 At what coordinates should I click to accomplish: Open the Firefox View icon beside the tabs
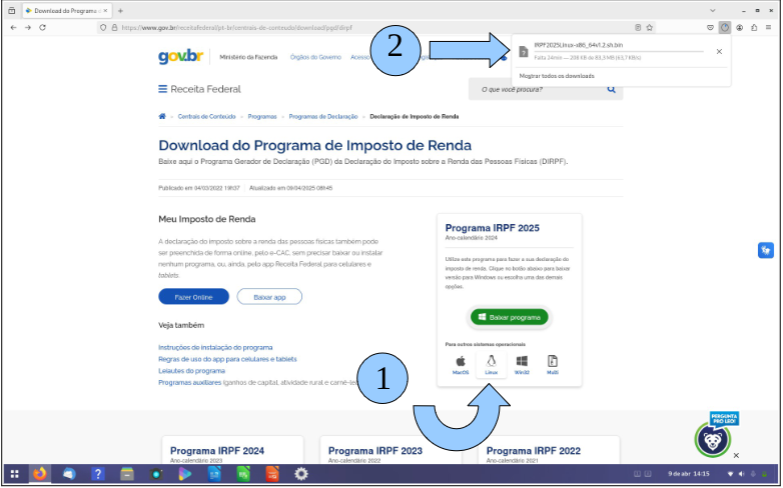11,10
